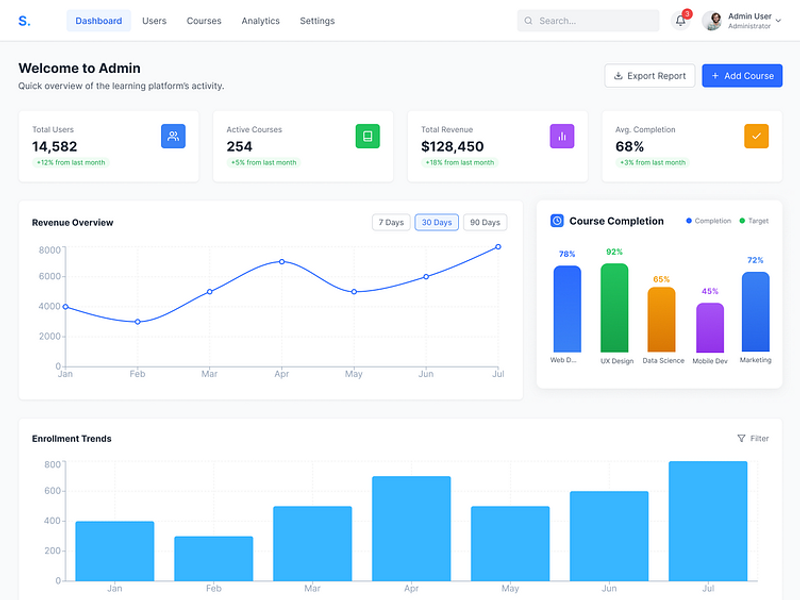Screen dimensions: 800x600
Task: Click the S. logo in header
Action: [x=24, y=21]
